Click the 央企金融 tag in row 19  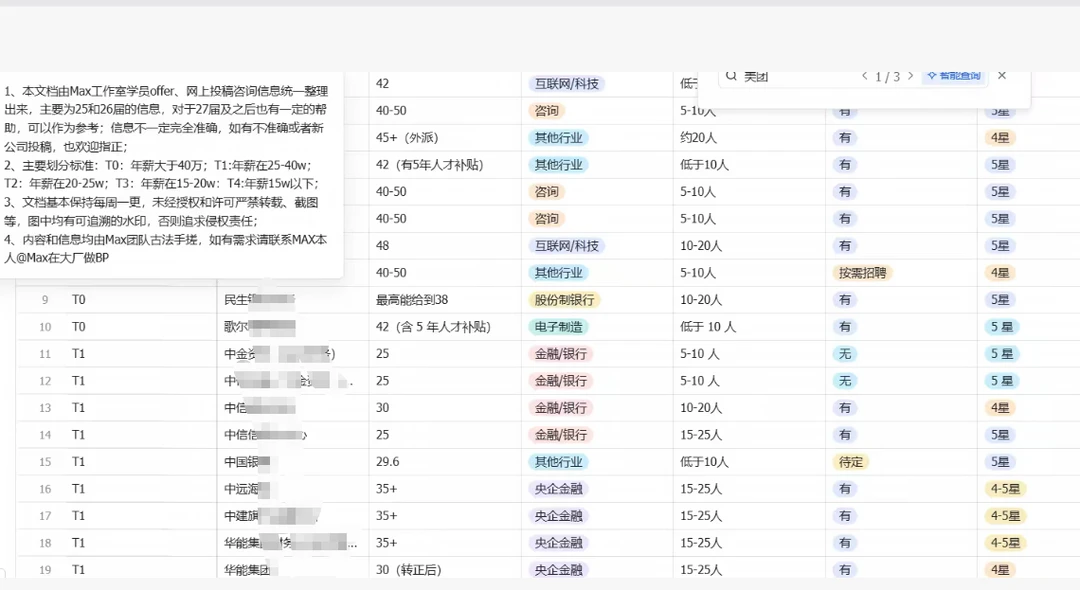click(559, 569)
